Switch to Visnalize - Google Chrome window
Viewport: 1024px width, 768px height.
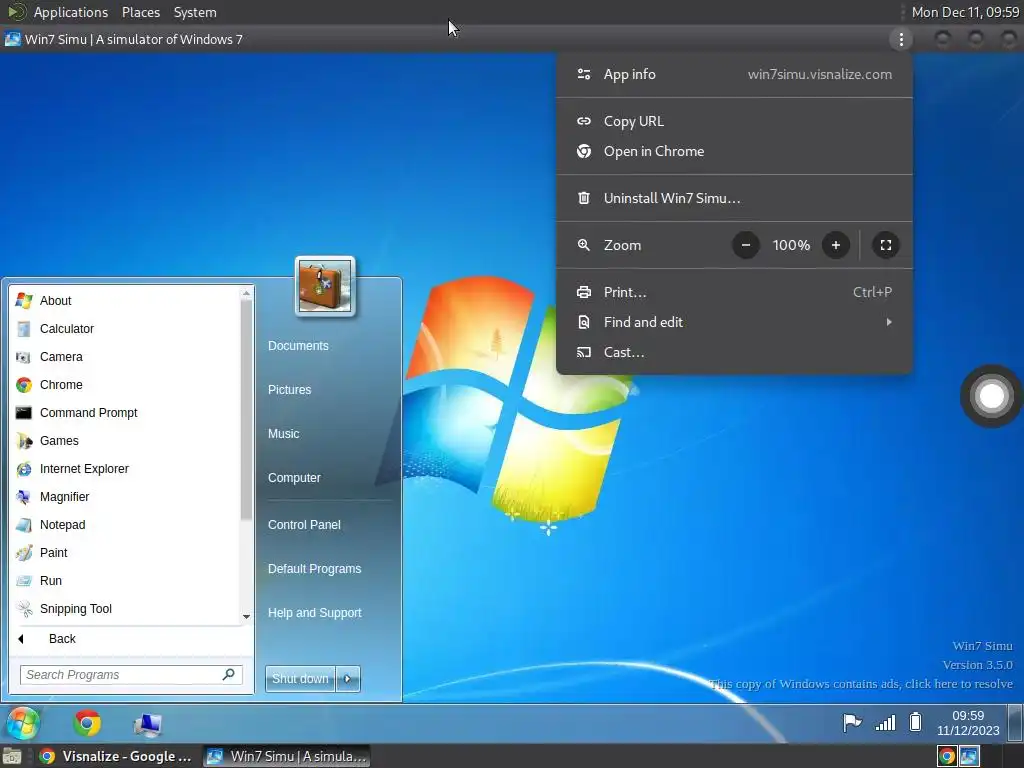point(115,756)
